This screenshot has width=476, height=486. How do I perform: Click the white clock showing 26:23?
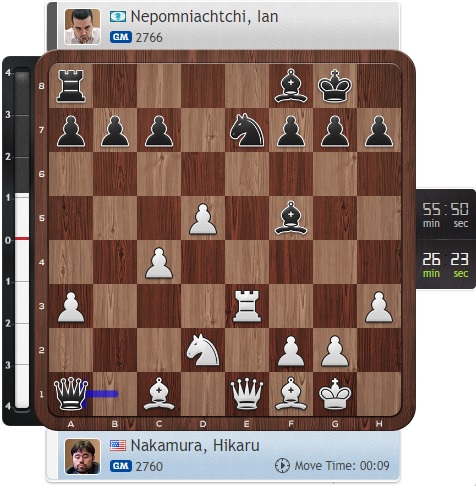[446, 265]
